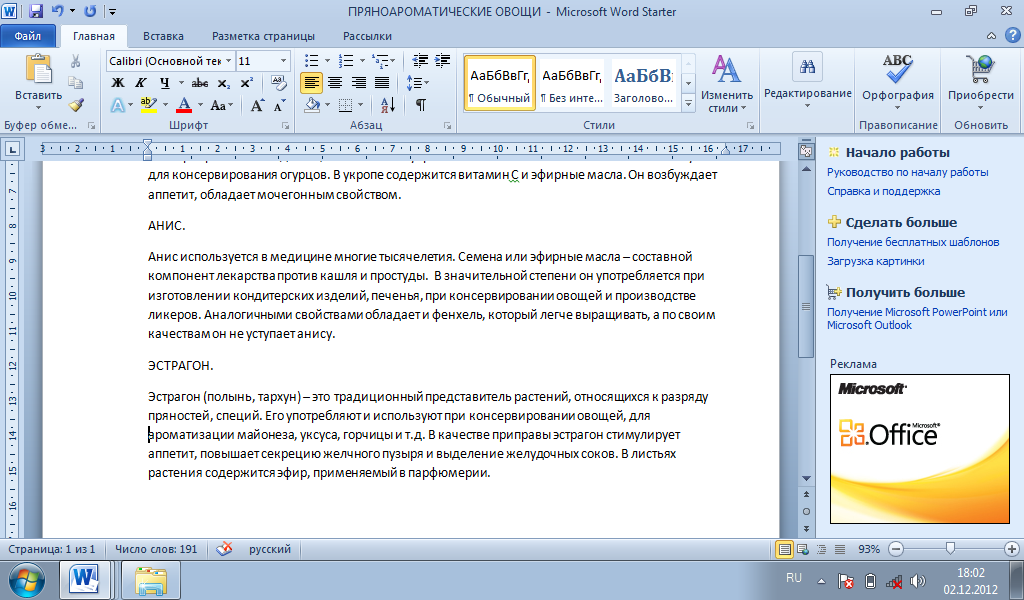Screen dimensions: 1024x600
Task: Select the Обычный style thumbnail
Action: coord(500,83)
